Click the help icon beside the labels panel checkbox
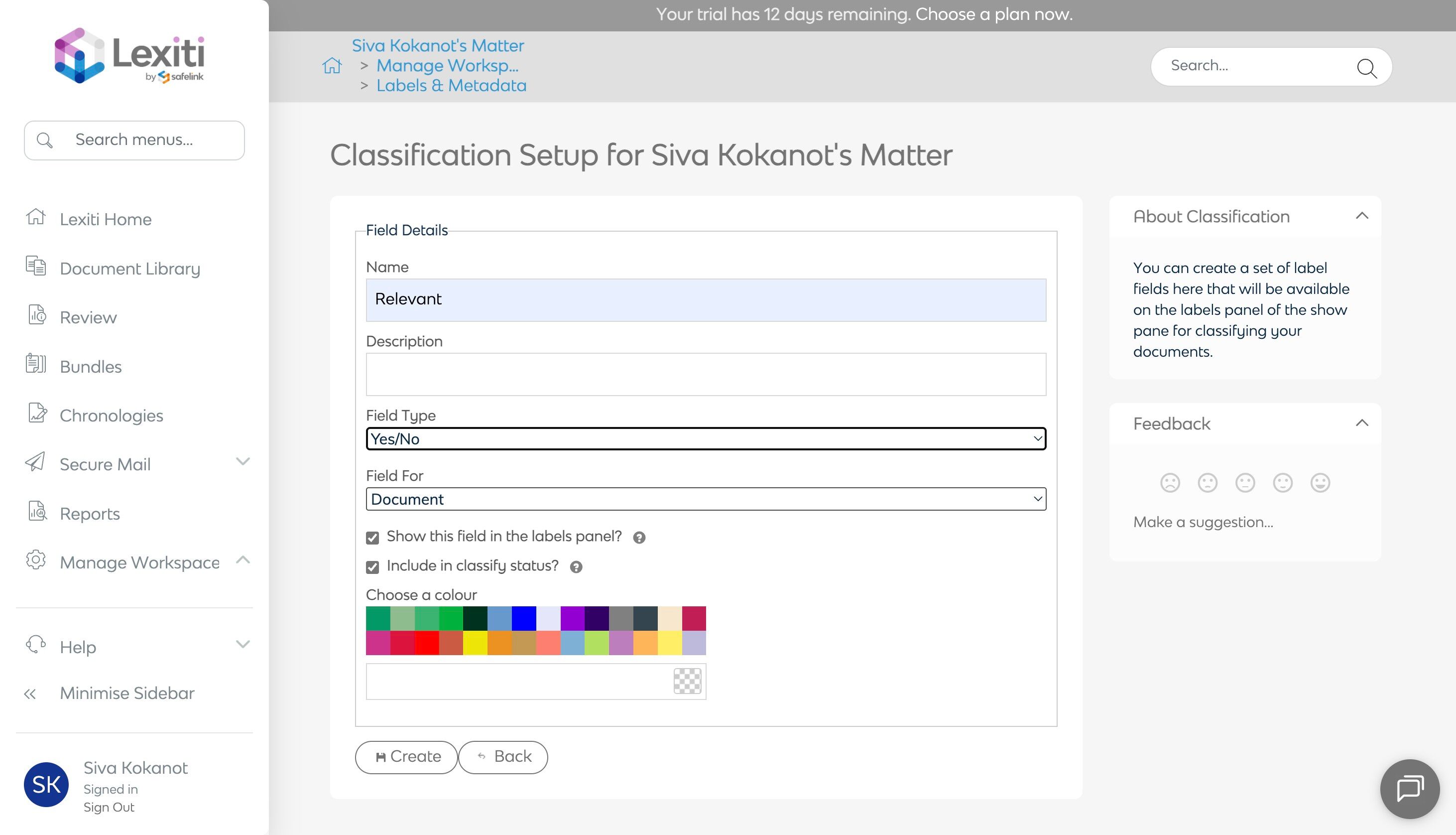Screen dimensions: 1456x835 click(x=639, y=538)
